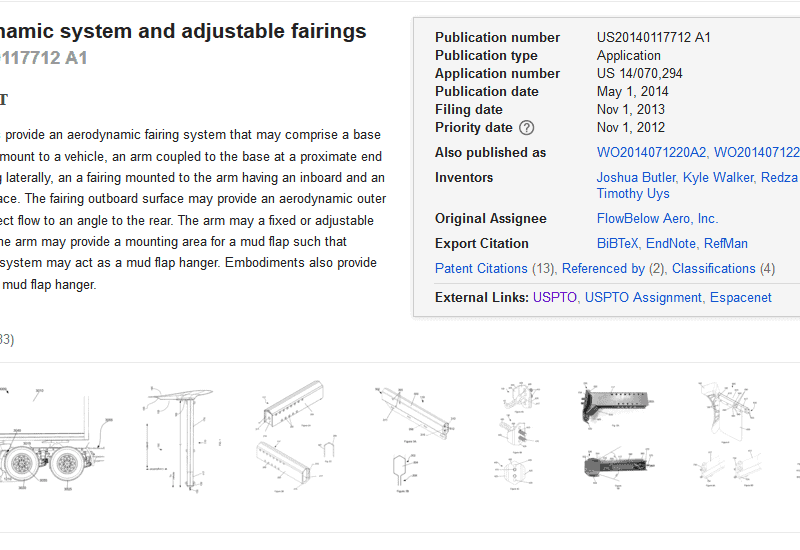View the mounting base brackets drawing thumbnail

517,437
